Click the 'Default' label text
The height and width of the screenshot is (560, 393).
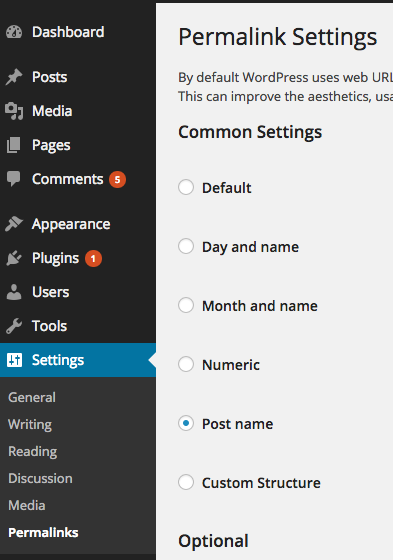227,188
